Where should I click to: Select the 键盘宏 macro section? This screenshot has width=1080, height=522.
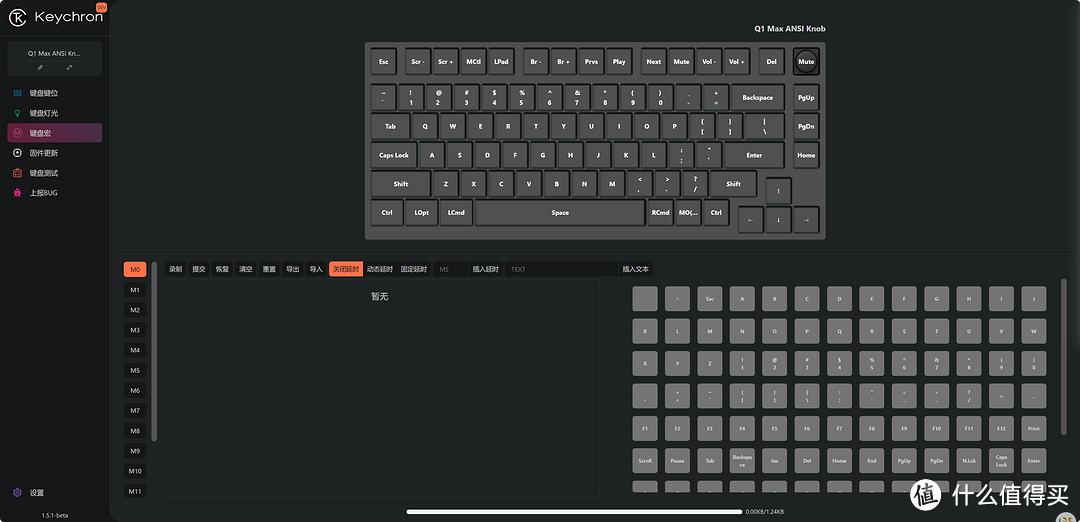[x=55, y=133]
